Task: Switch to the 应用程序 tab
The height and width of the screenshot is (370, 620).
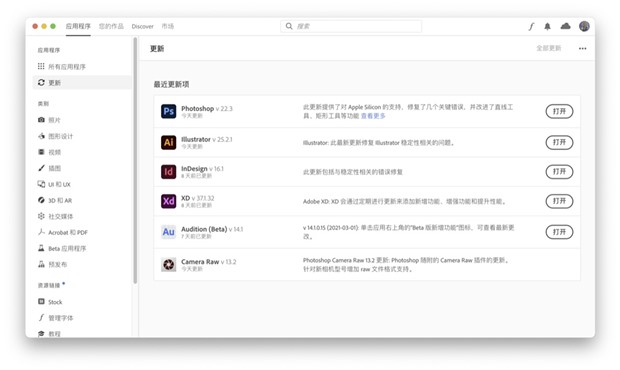Action: [x=78, y=26]
